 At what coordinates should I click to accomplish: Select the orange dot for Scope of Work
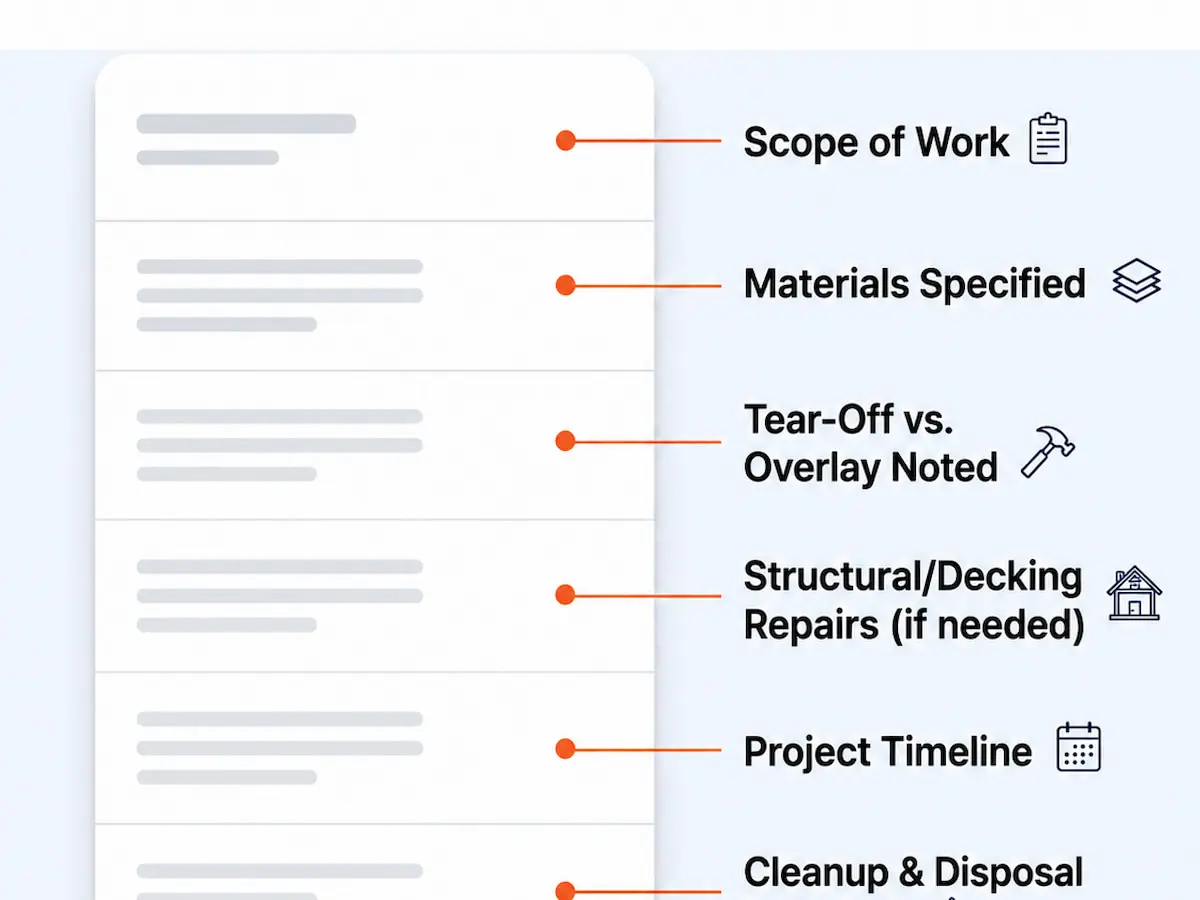566,141
